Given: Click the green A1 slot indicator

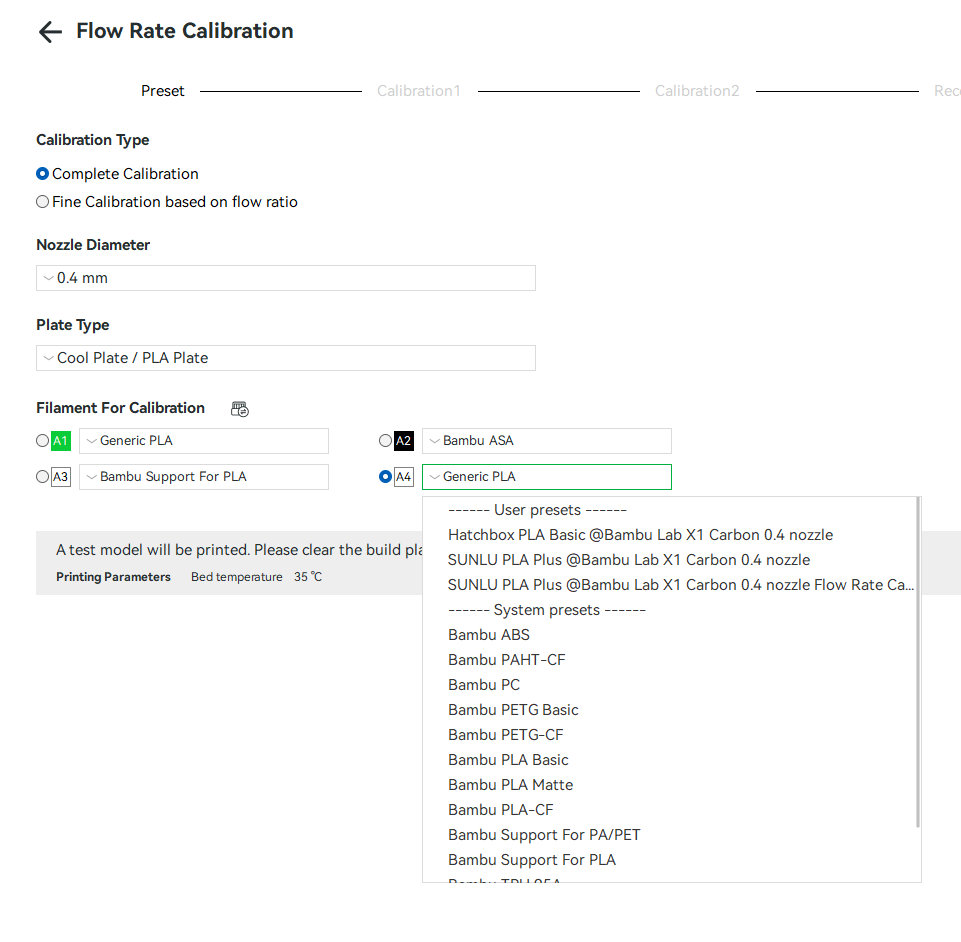Looking at the screenshot, I should pos(62,440).
